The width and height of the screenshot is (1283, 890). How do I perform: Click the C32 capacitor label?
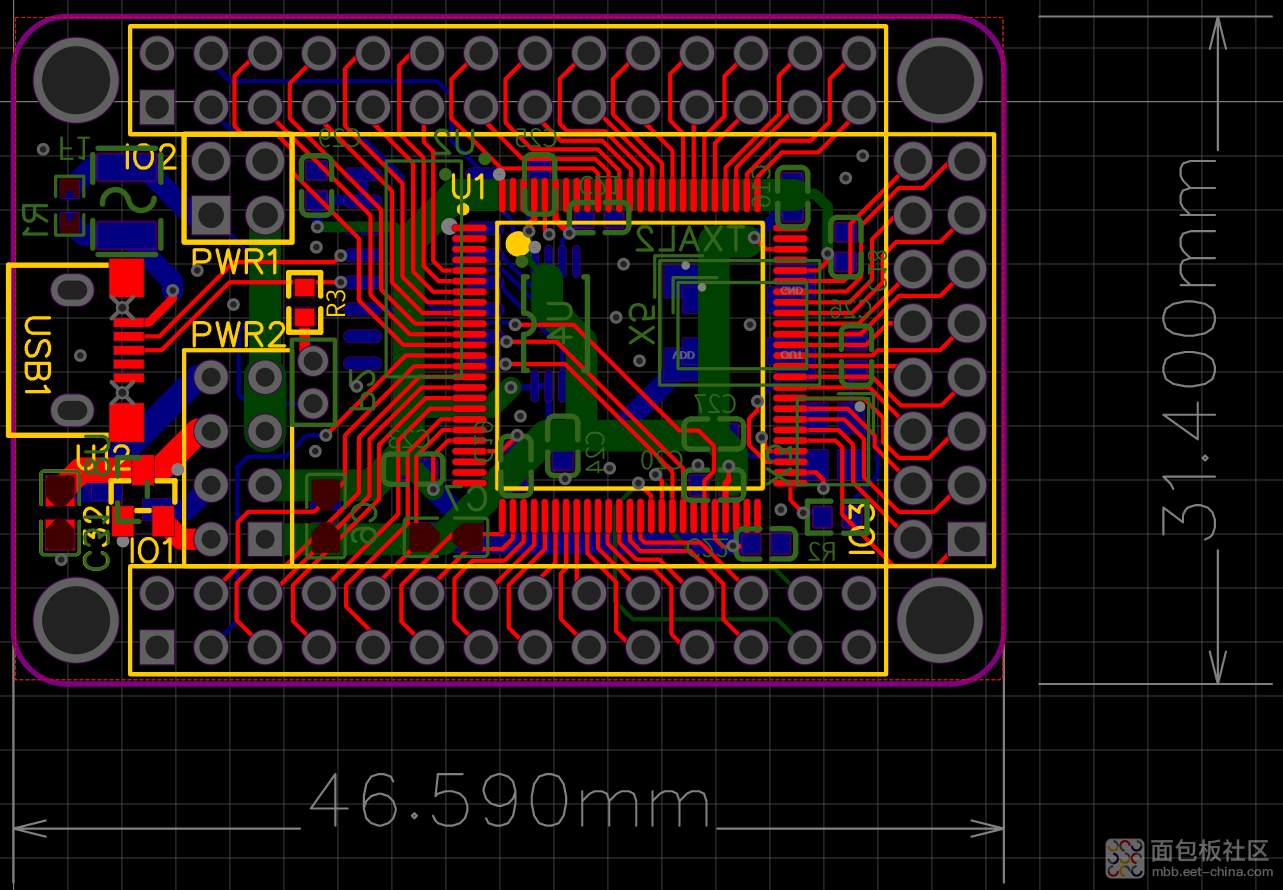96,538
